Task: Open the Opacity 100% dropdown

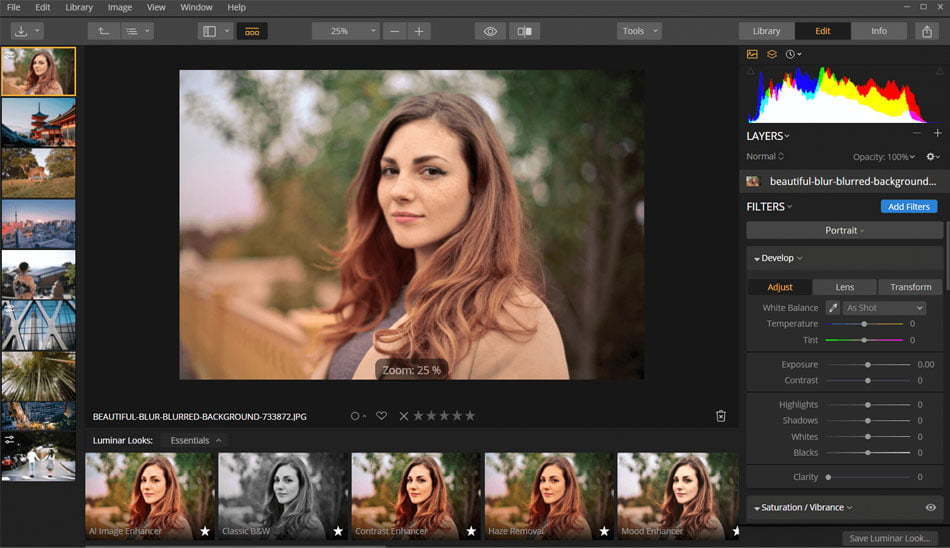Action: 884,157
